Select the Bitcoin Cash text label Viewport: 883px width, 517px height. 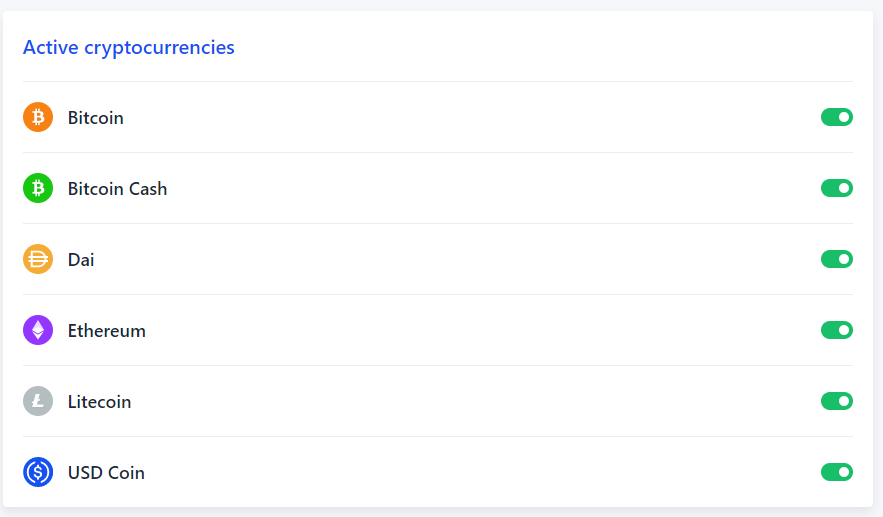(x=117, y=189)
